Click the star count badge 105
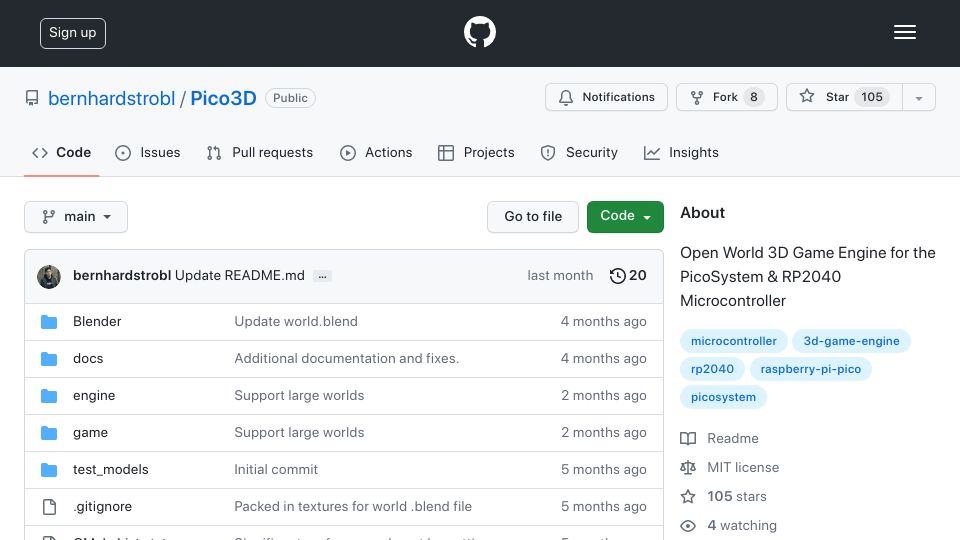Viewport: 960px width, 540px height. [872, 97]
